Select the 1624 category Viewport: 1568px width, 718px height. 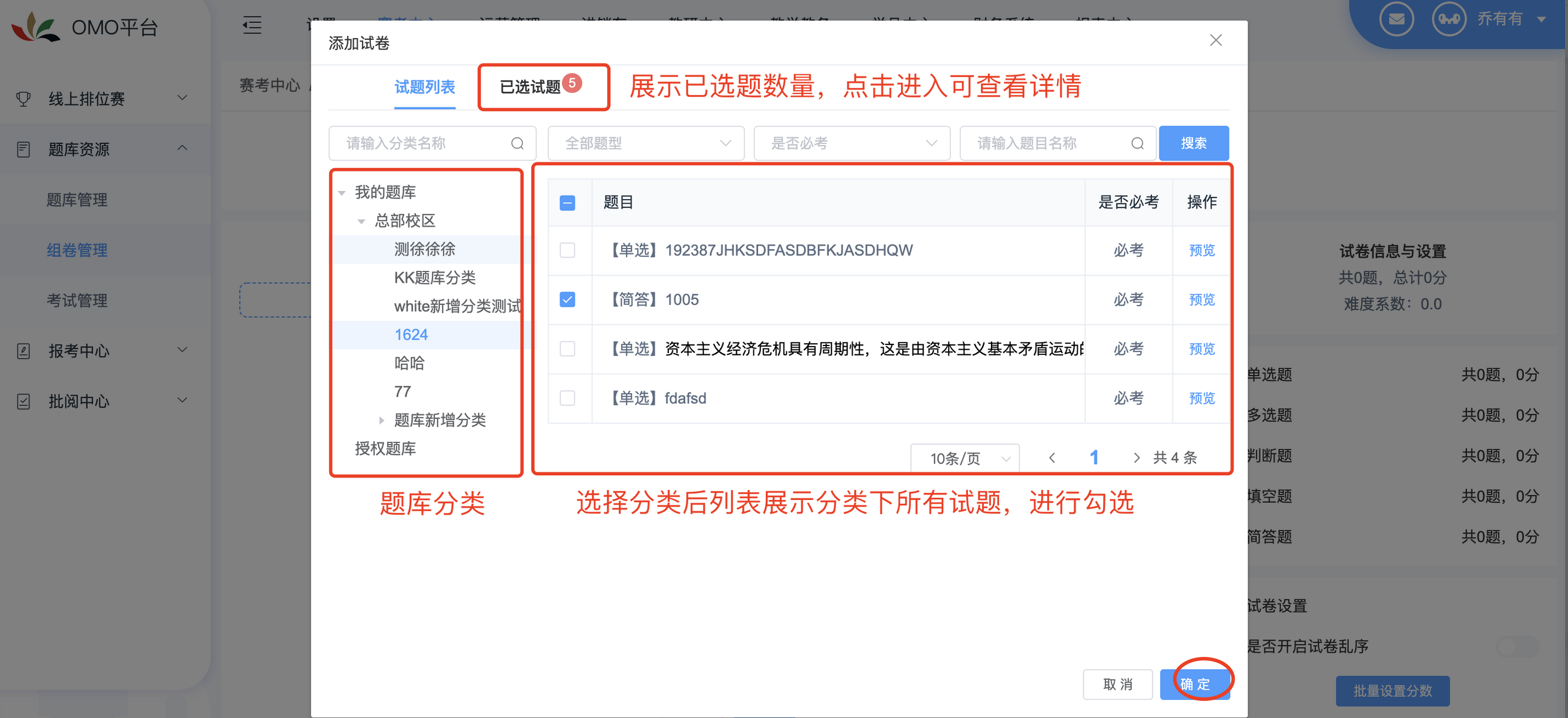coord(411,335)
